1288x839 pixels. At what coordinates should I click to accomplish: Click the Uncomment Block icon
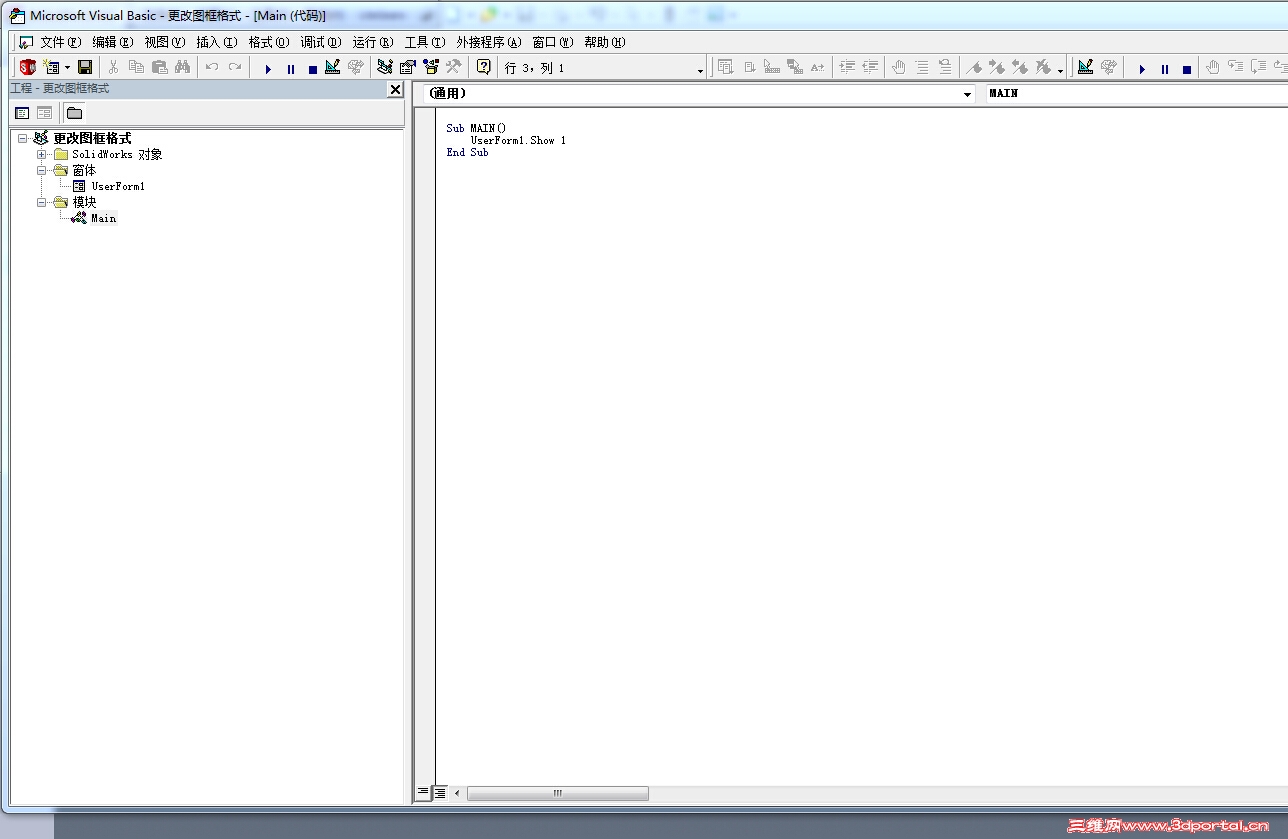tap(945, 67)
